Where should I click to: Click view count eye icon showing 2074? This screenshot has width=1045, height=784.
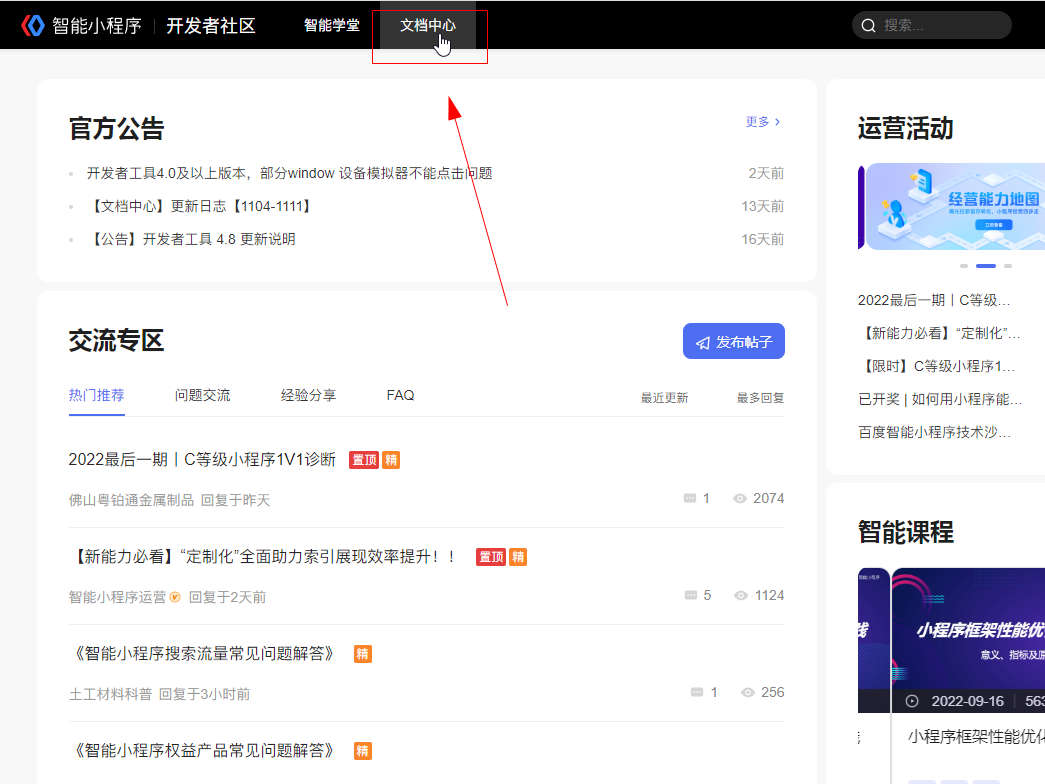pos(740,499)
